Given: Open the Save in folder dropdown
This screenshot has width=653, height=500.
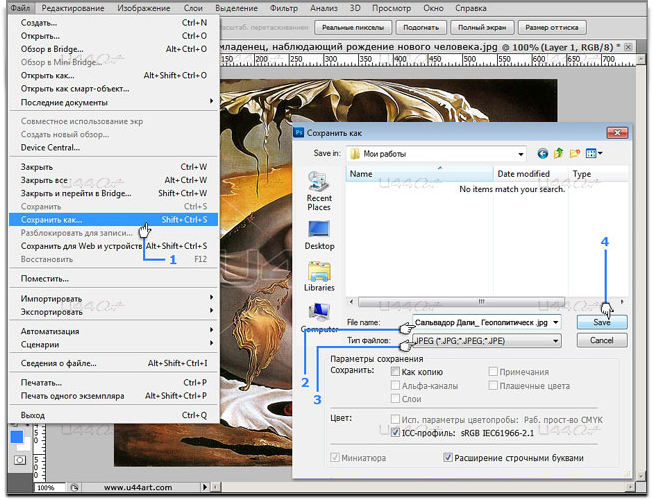Looking at the screenshot, I should tap(521, 154).
